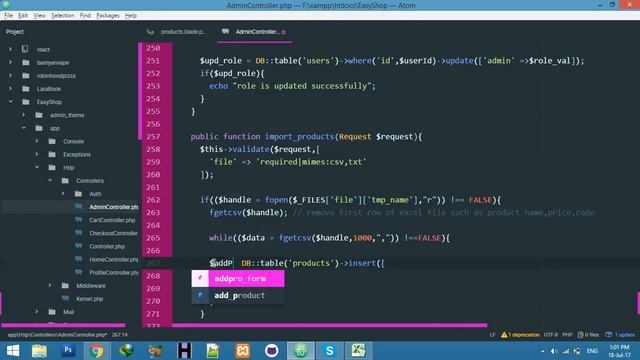The width and height of the screenshot is (640, 360).
Task: Open HomeController.php in the tree
Action: [113, 259]
